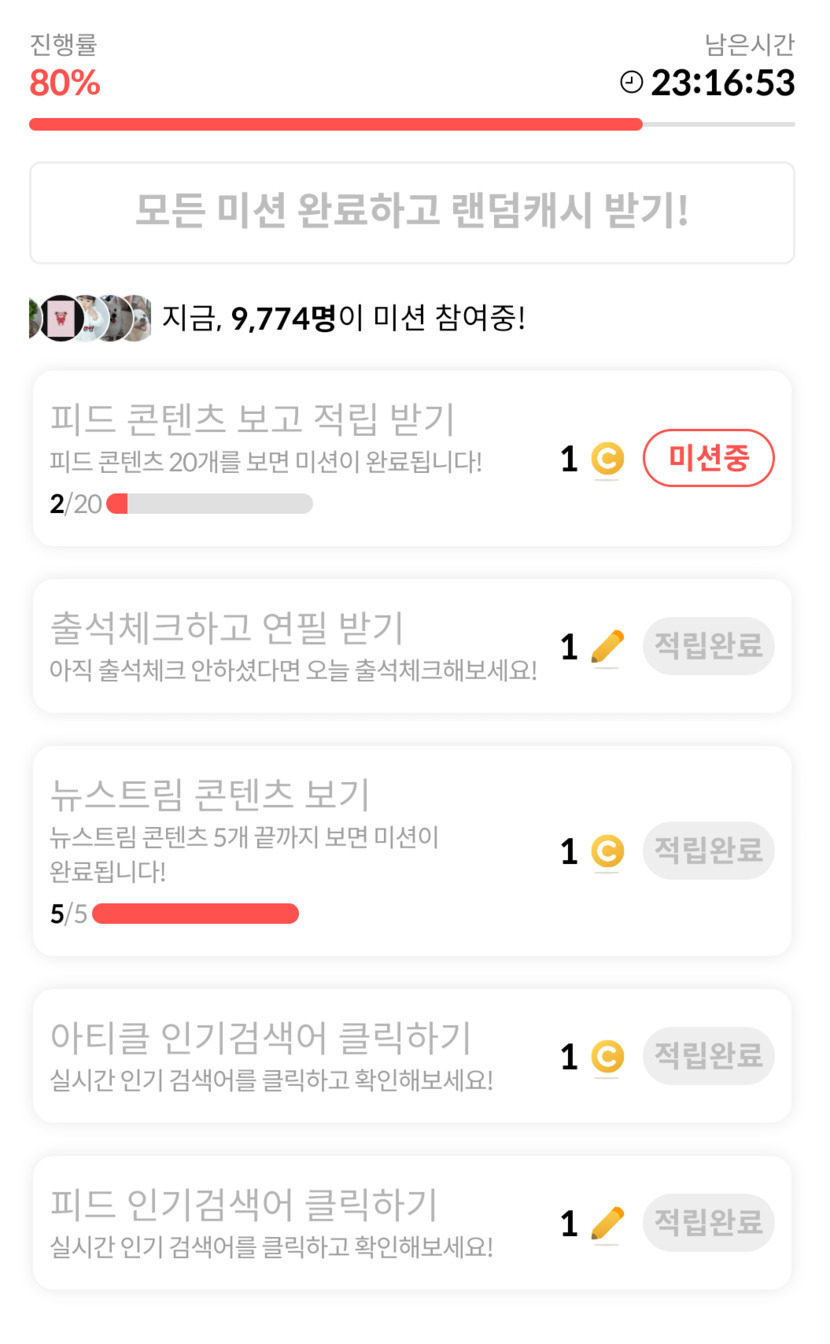Open the 피드 콘텐츠 보고 적립 받기 mission title
The height and width of the screenshot is (1344, 830).
[252, 420]
